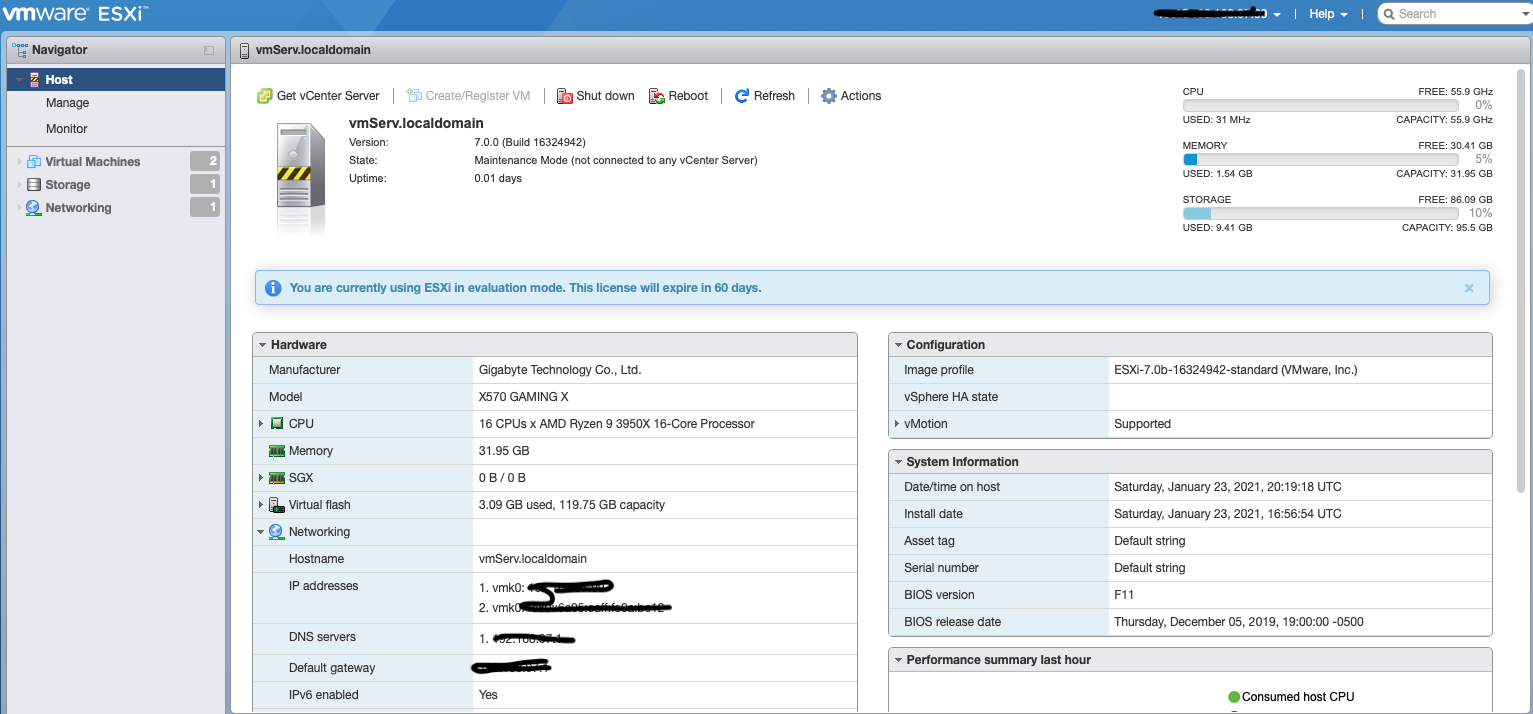Collapse the Networking hardware row
This screenshot has width=1533, height=714.
[x=261, y=532]
